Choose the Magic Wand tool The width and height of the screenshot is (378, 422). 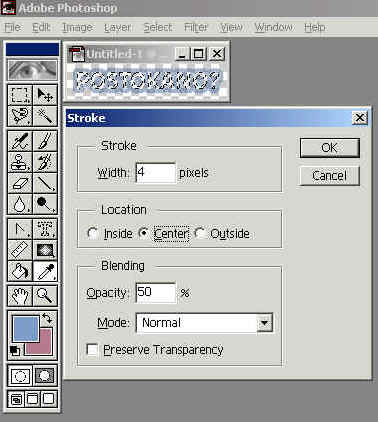coord(45,116)
